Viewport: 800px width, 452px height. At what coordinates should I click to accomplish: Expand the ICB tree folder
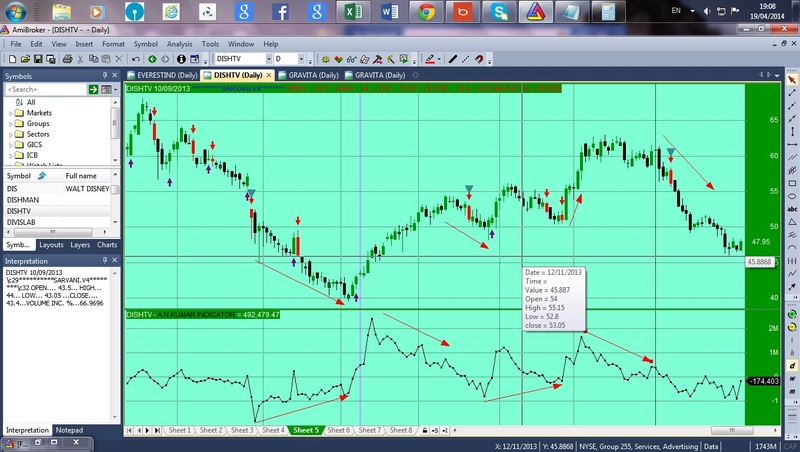pos(11,156)
